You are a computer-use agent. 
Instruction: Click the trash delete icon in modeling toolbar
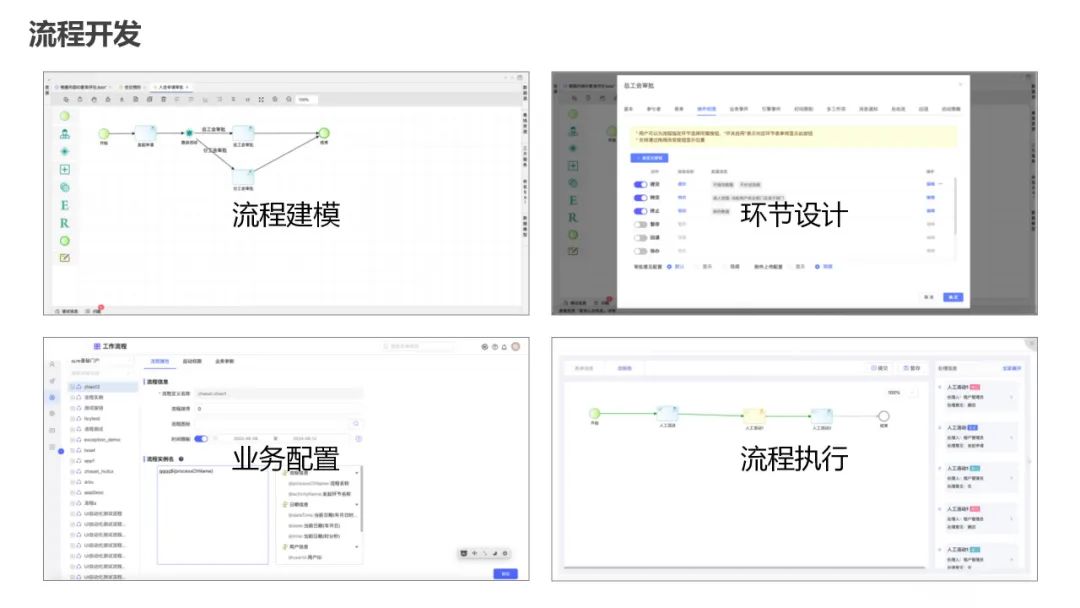point(163,99)
